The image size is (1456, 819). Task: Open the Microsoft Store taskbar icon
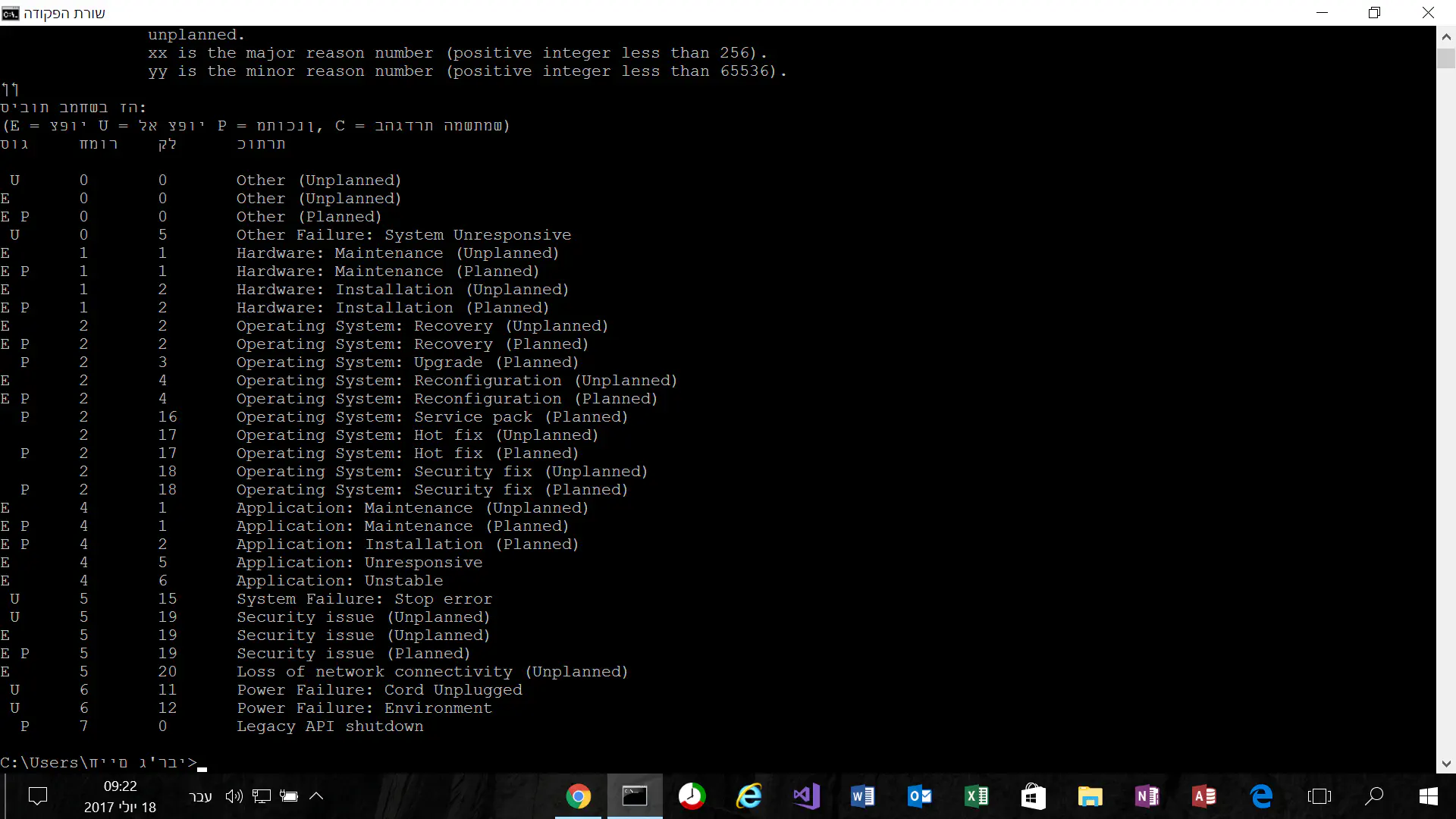(1033, 796)
